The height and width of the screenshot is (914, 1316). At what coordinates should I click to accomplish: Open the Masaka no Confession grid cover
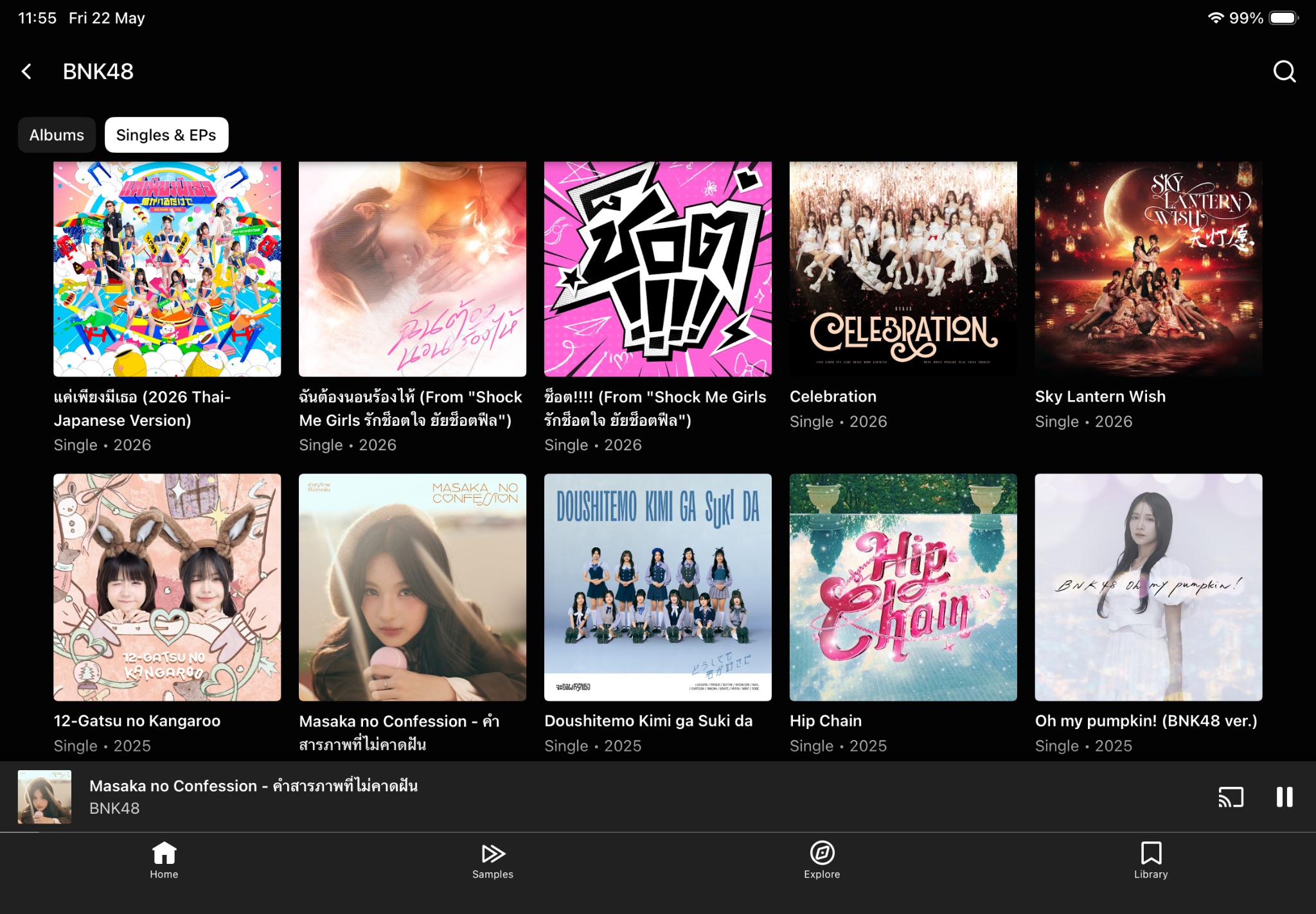tap(412, 587)
